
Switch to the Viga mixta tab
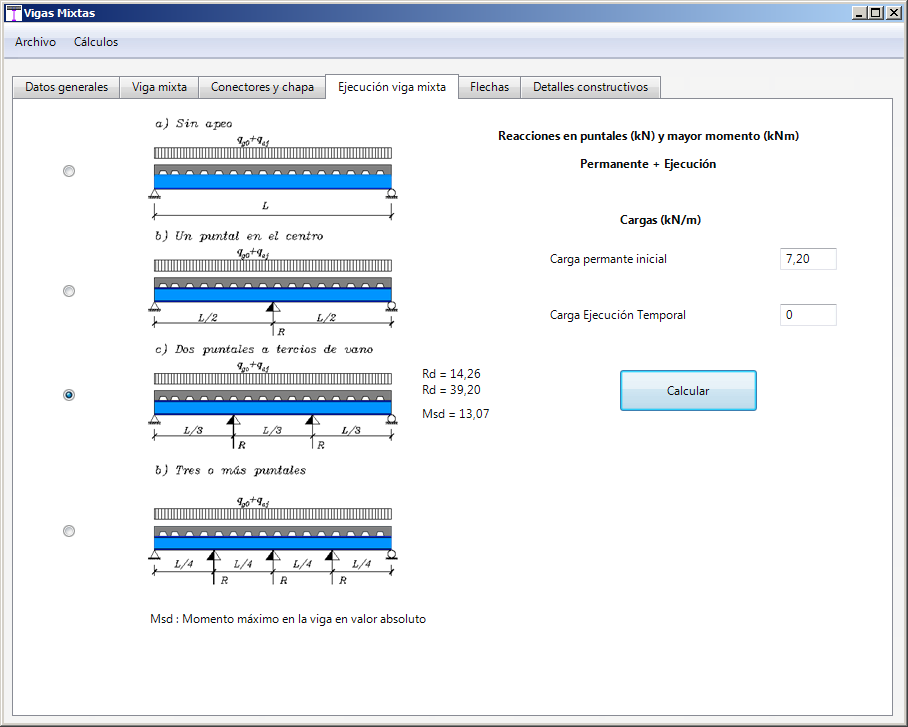[159, 87]
